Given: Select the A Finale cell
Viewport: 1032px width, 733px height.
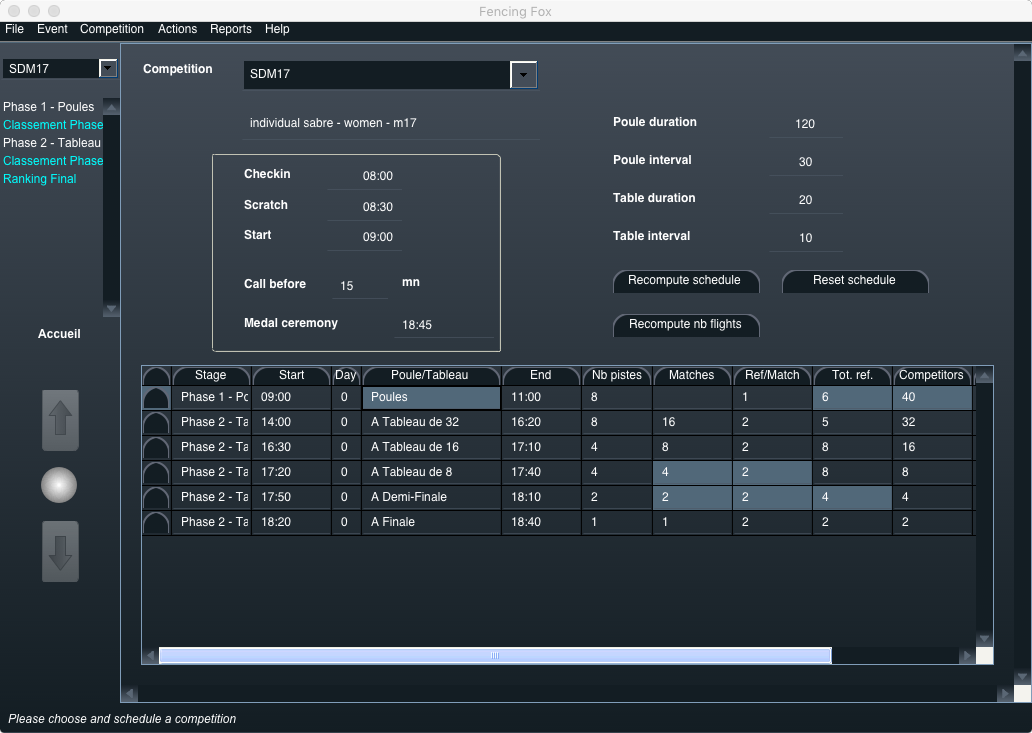Looking at the screenshot, I should click(431, 522).
